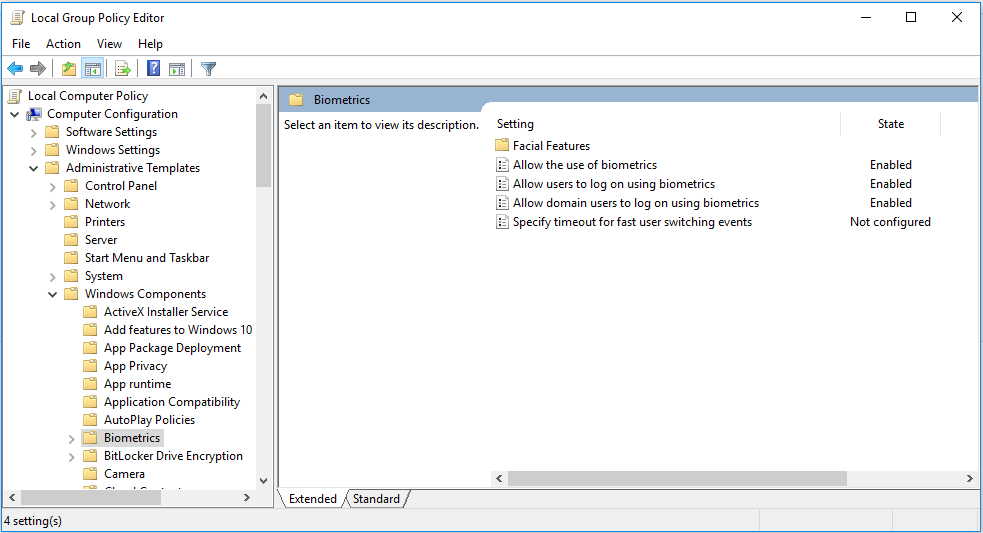Toggle the Show/Hide Action Pane icon
Image resolution: width=983 pixels, height=533 pixels.
(x=177, y=69)
